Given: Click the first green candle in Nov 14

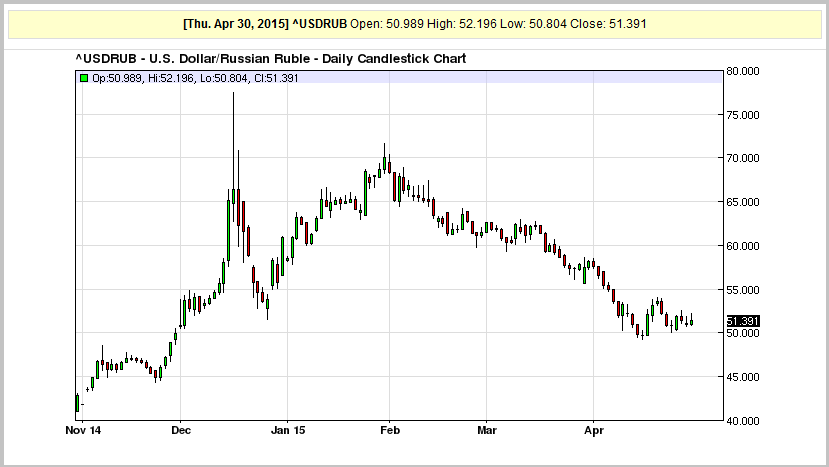Looking at the screenshot, I should 77,403.
